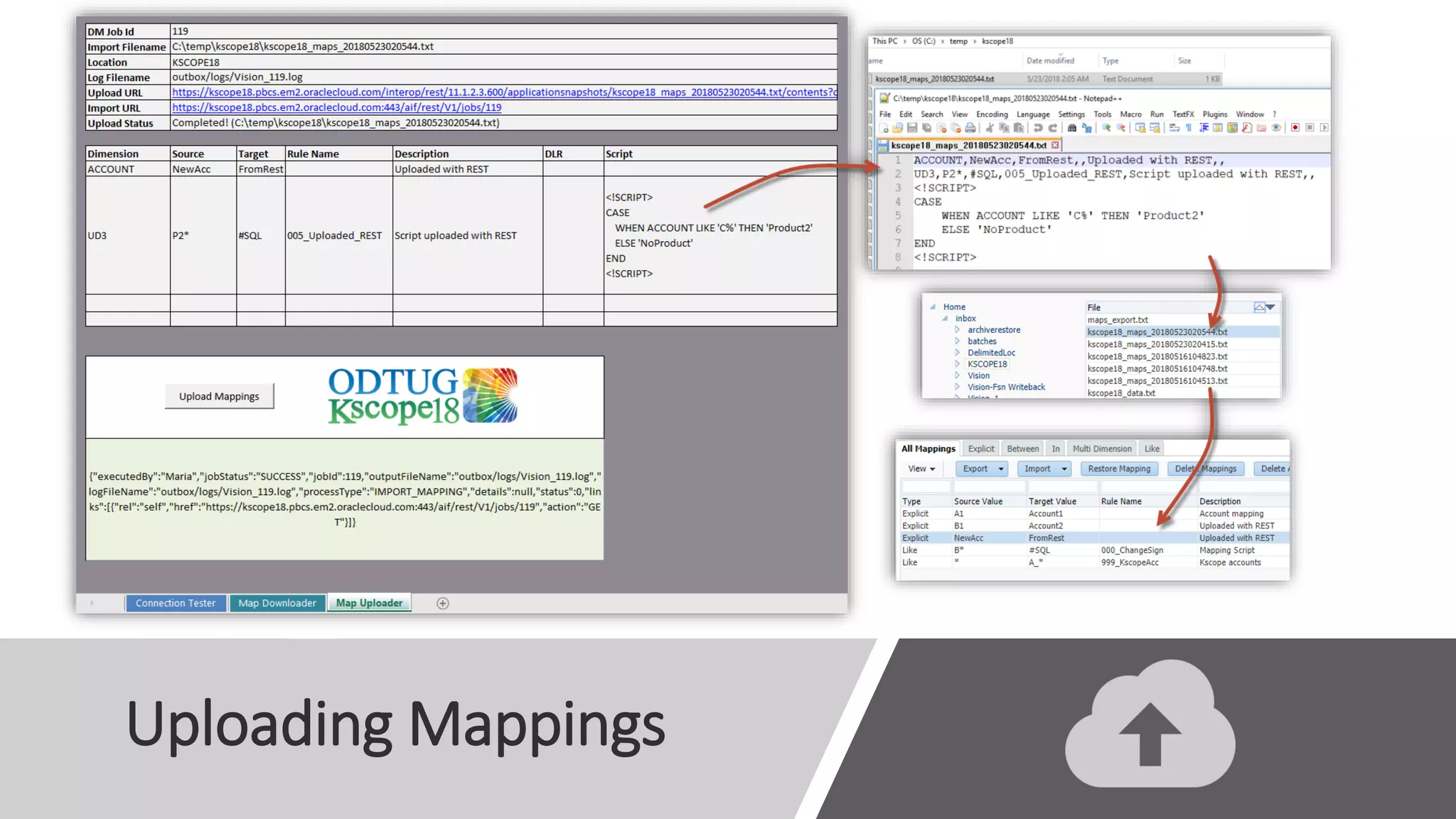Viewport: 1456px width, 819px height.
Task: Click the Upload Mappings button
Action: (x=219, y=396)
